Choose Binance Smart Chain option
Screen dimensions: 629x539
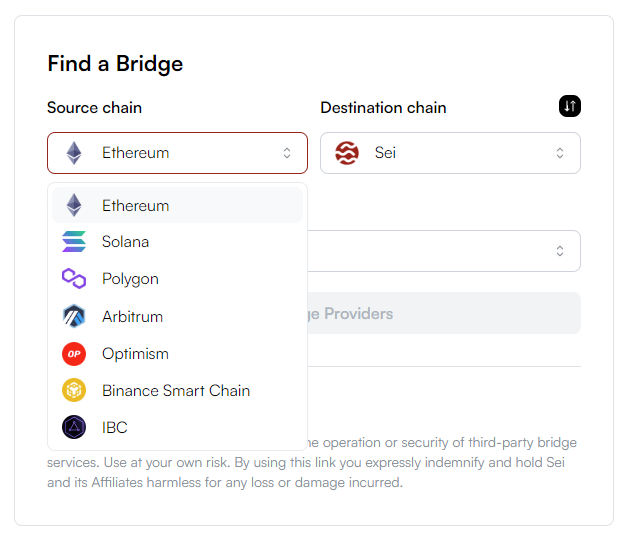(x=175, y=390)
